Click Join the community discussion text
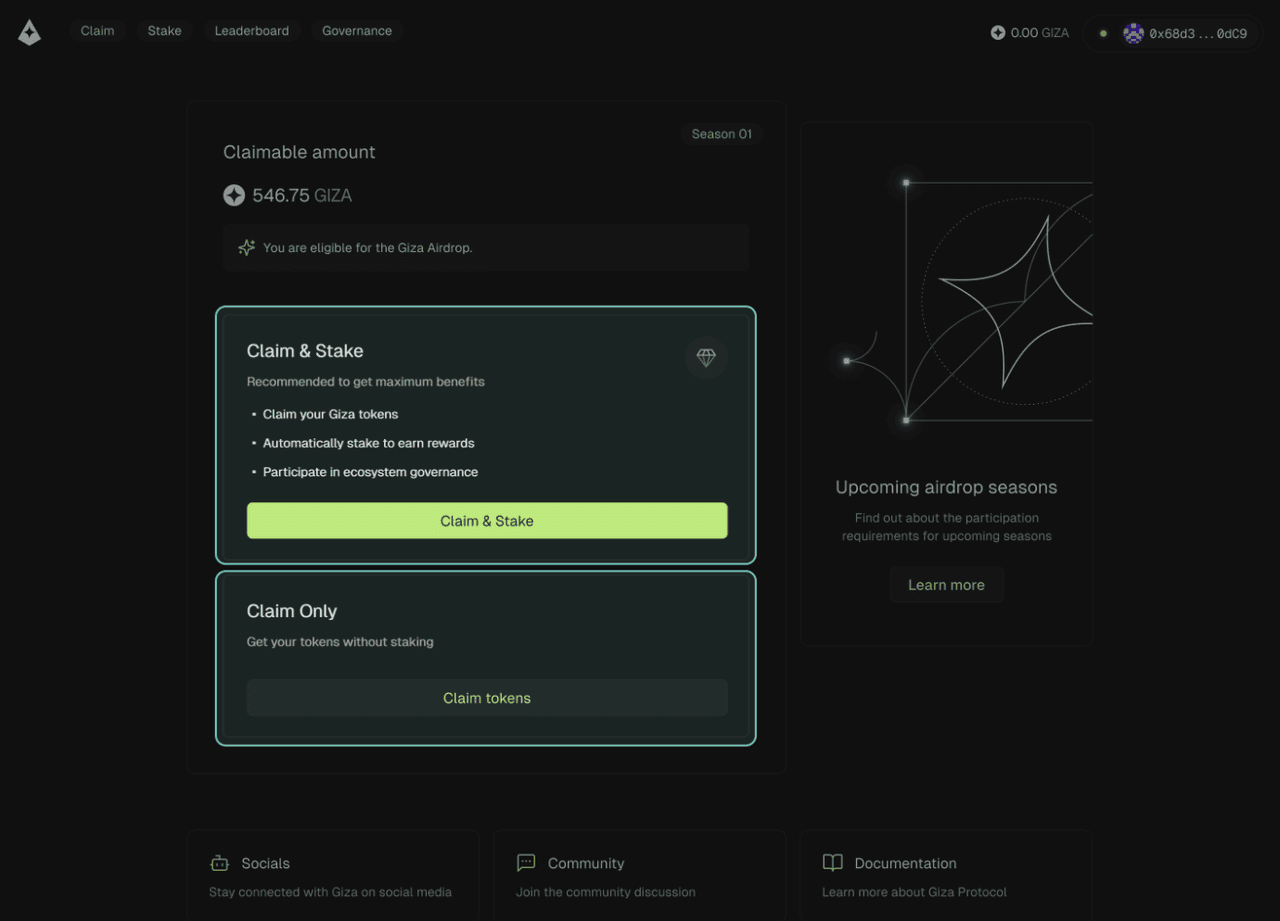1280x921 pixels. (605, 892)
